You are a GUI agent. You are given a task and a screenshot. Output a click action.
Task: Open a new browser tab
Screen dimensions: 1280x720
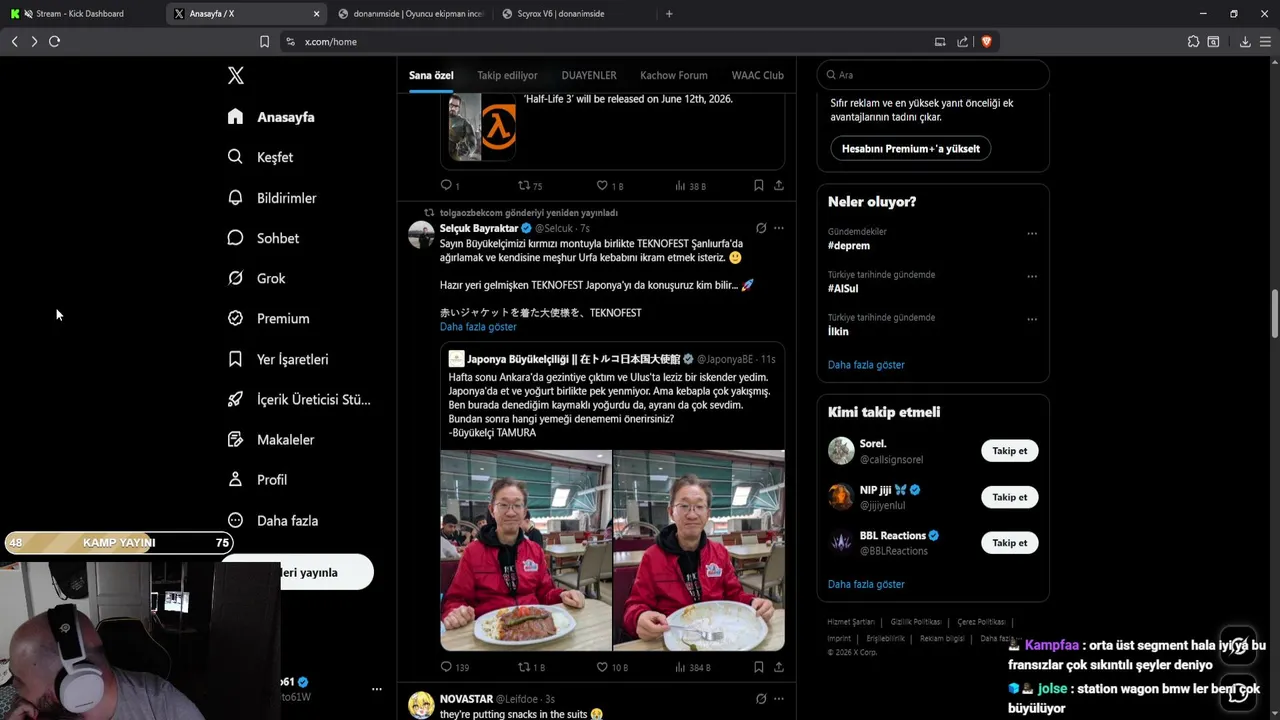click(x=669, y=14)
